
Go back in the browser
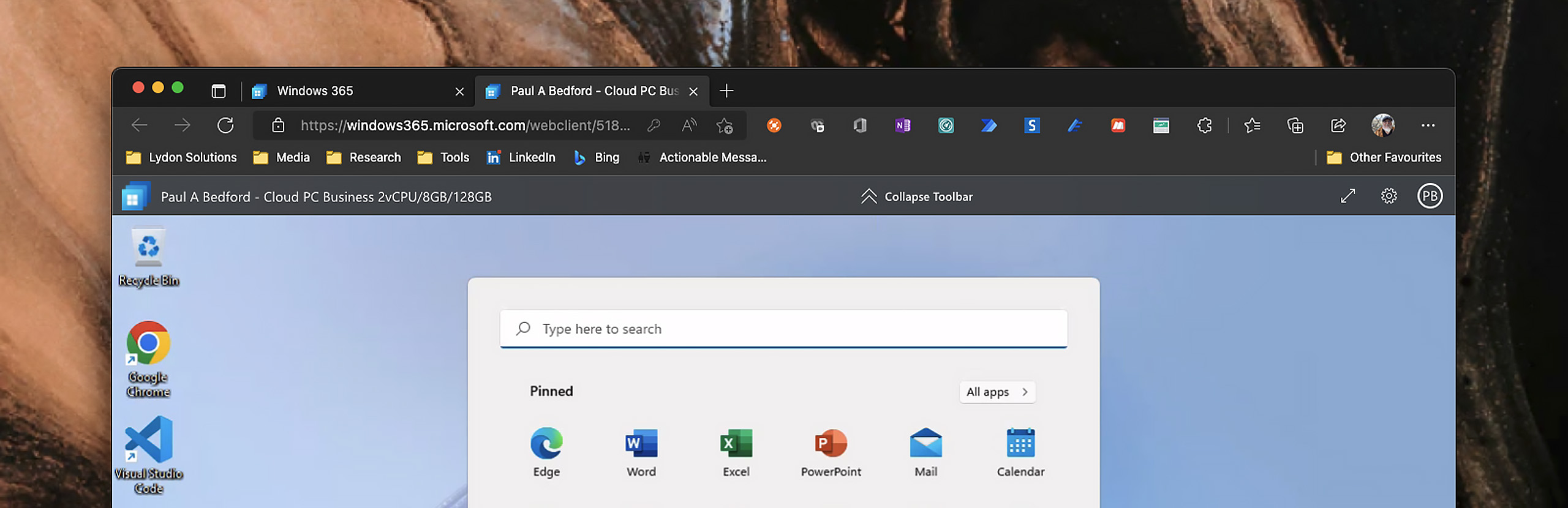140,125
